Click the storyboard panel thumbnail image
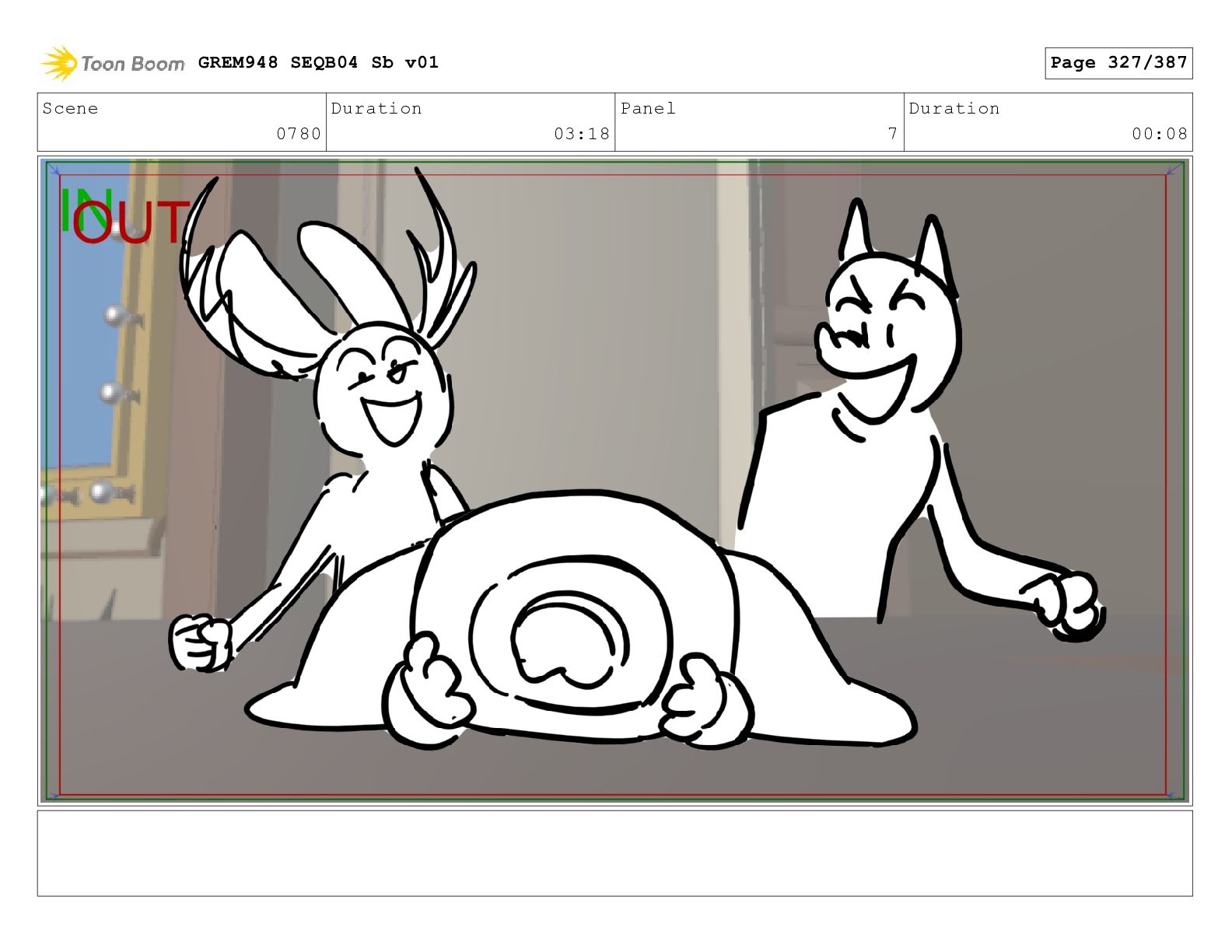This screenshot has height=952, width=1232. [x=614, y=480]
